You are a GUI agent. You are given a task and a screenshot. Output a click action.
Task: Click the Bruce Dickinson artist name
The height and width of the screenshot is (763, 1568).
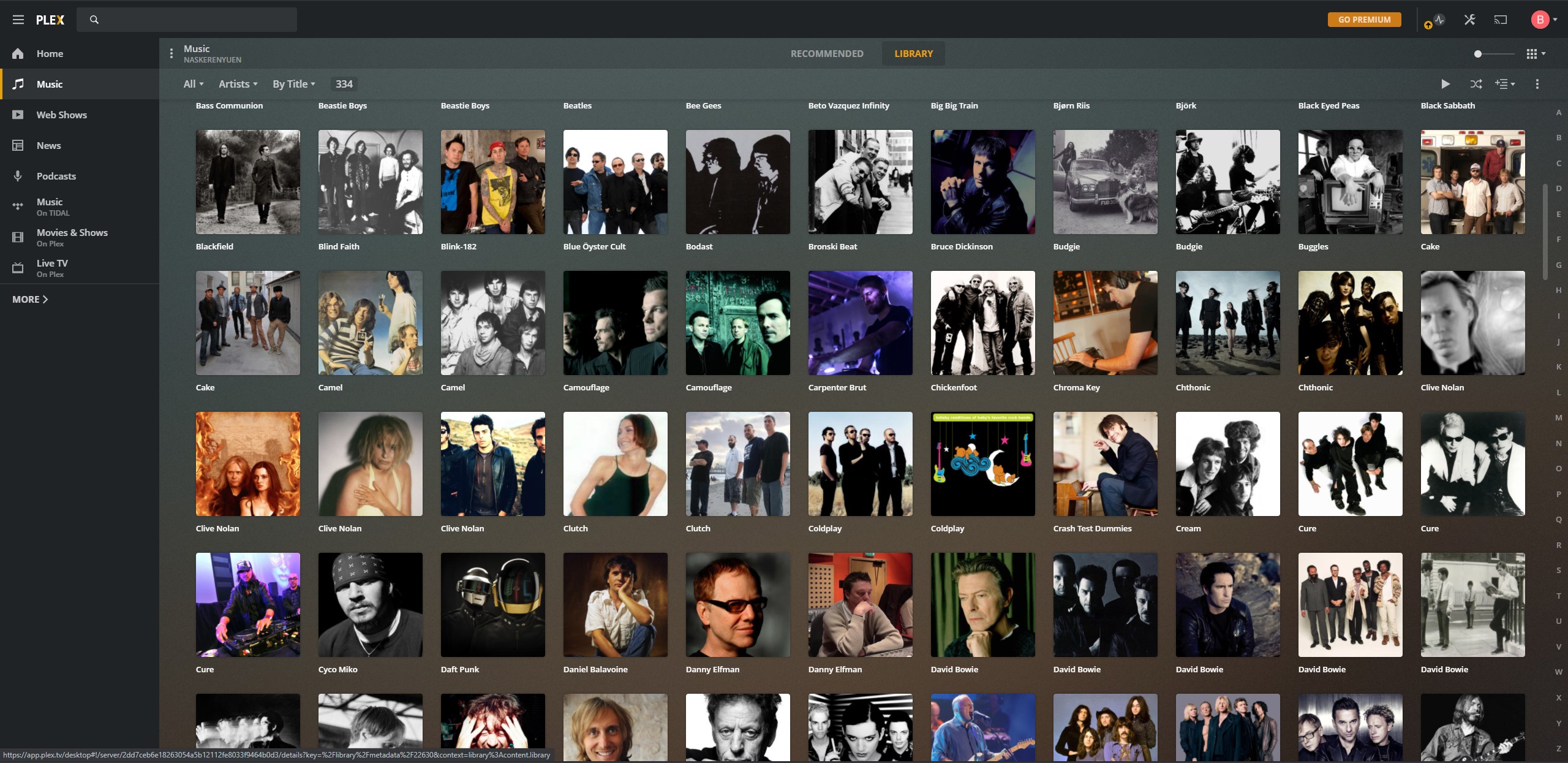click(962, 246)
